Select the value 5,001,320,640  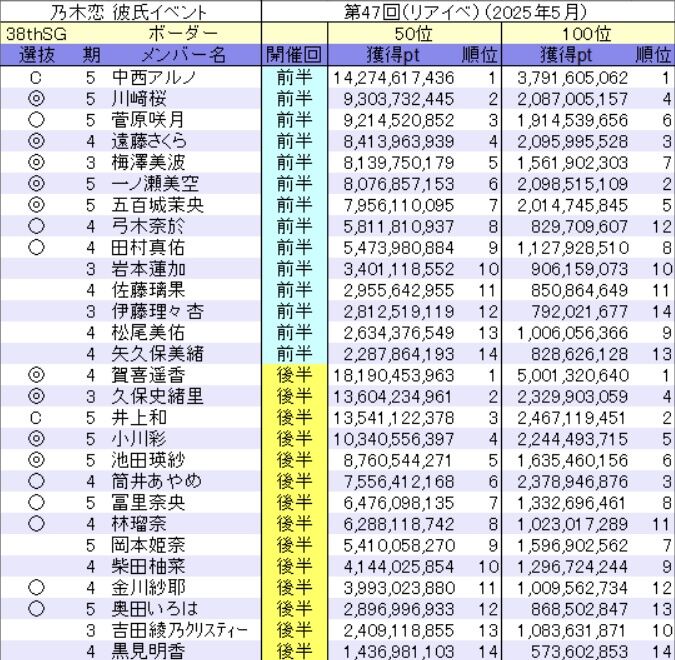click(x=573, y=375)
